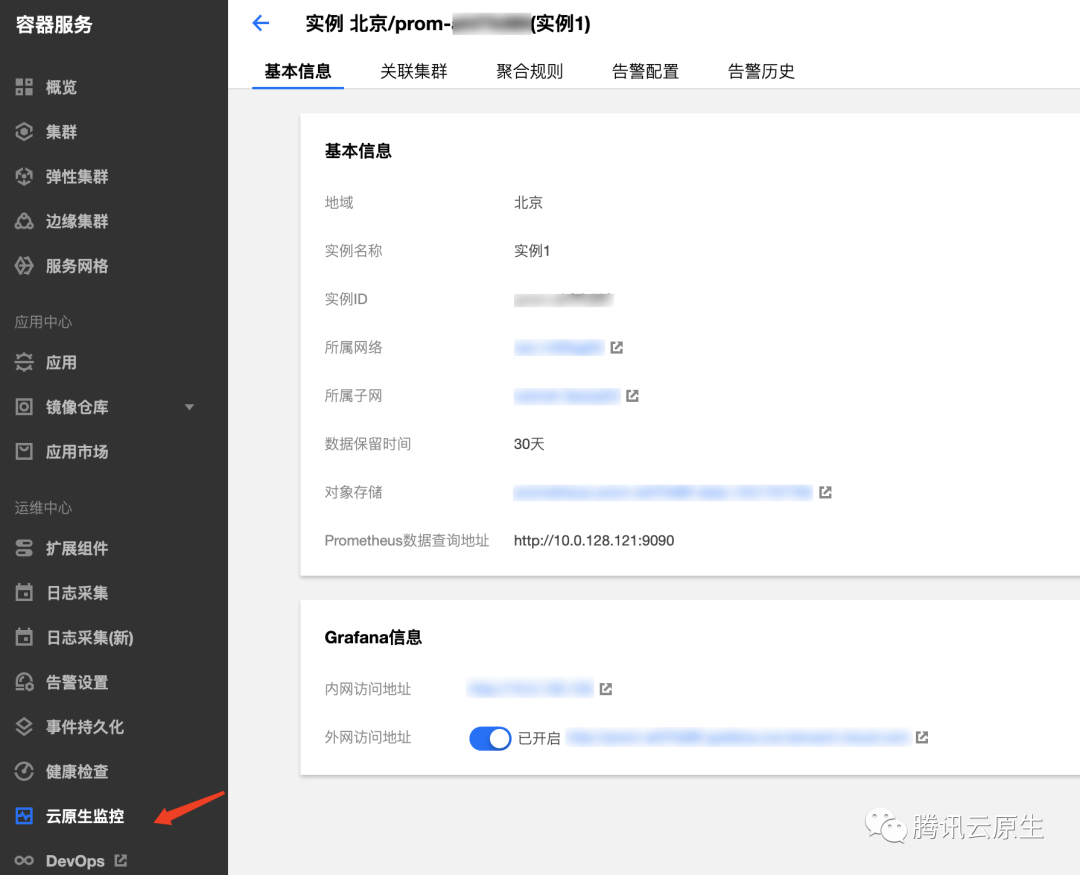Image resolution: width=1080 pixels, height=875 pixels.
Task: Open DevOps in the sidebar
Action: coord(75,860)
